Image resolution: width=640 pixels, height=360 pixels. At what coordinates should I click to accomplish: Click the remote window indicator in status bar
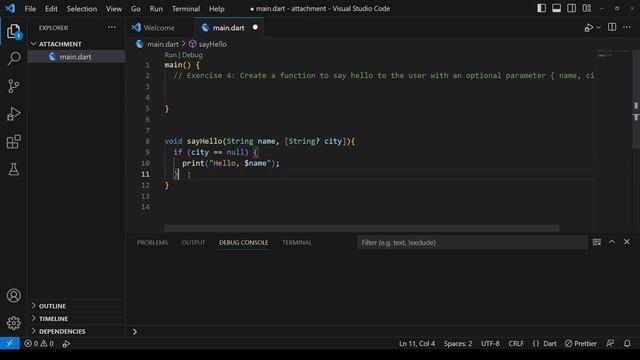(9, 344)
